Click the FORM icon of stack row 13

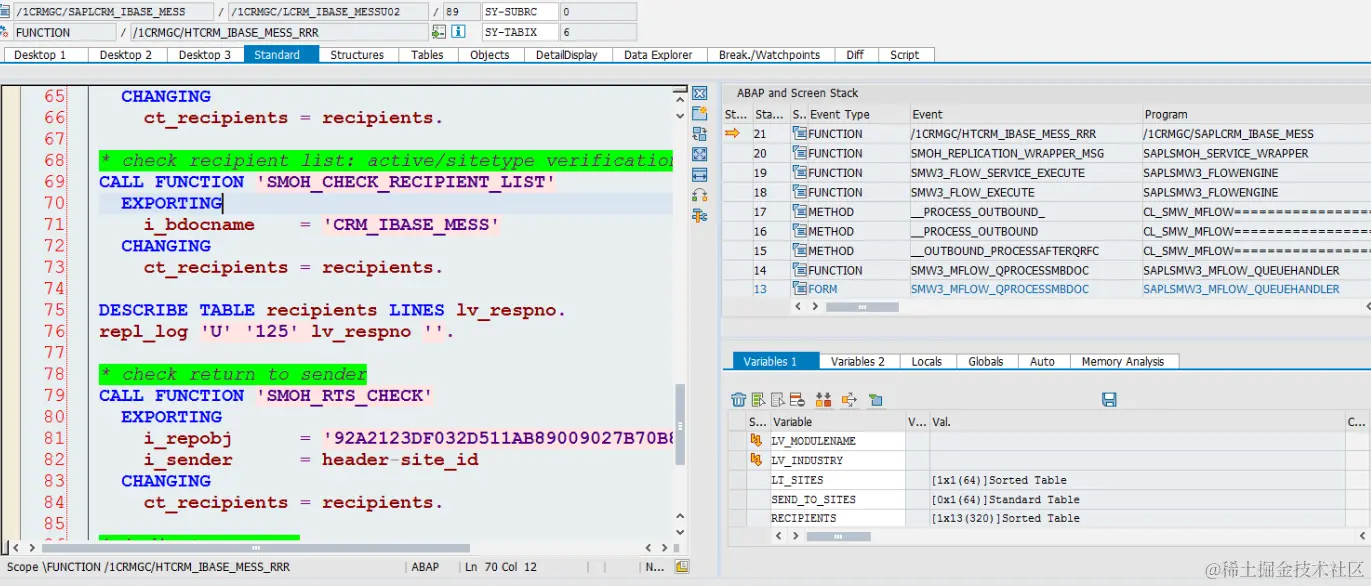pos(799,290)
